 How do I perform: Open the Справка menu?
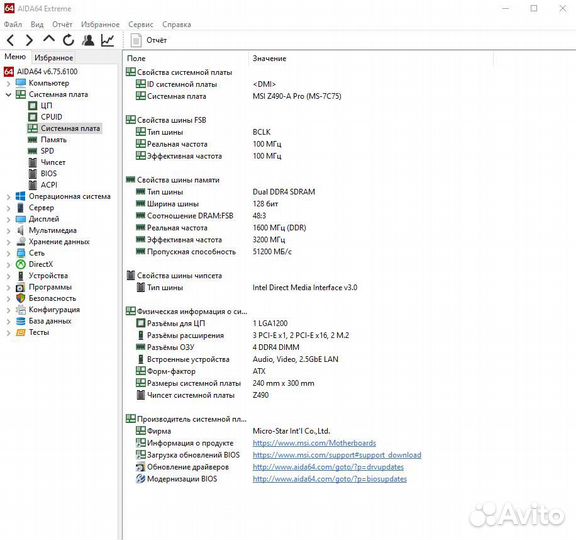click(x=176, y=25)
